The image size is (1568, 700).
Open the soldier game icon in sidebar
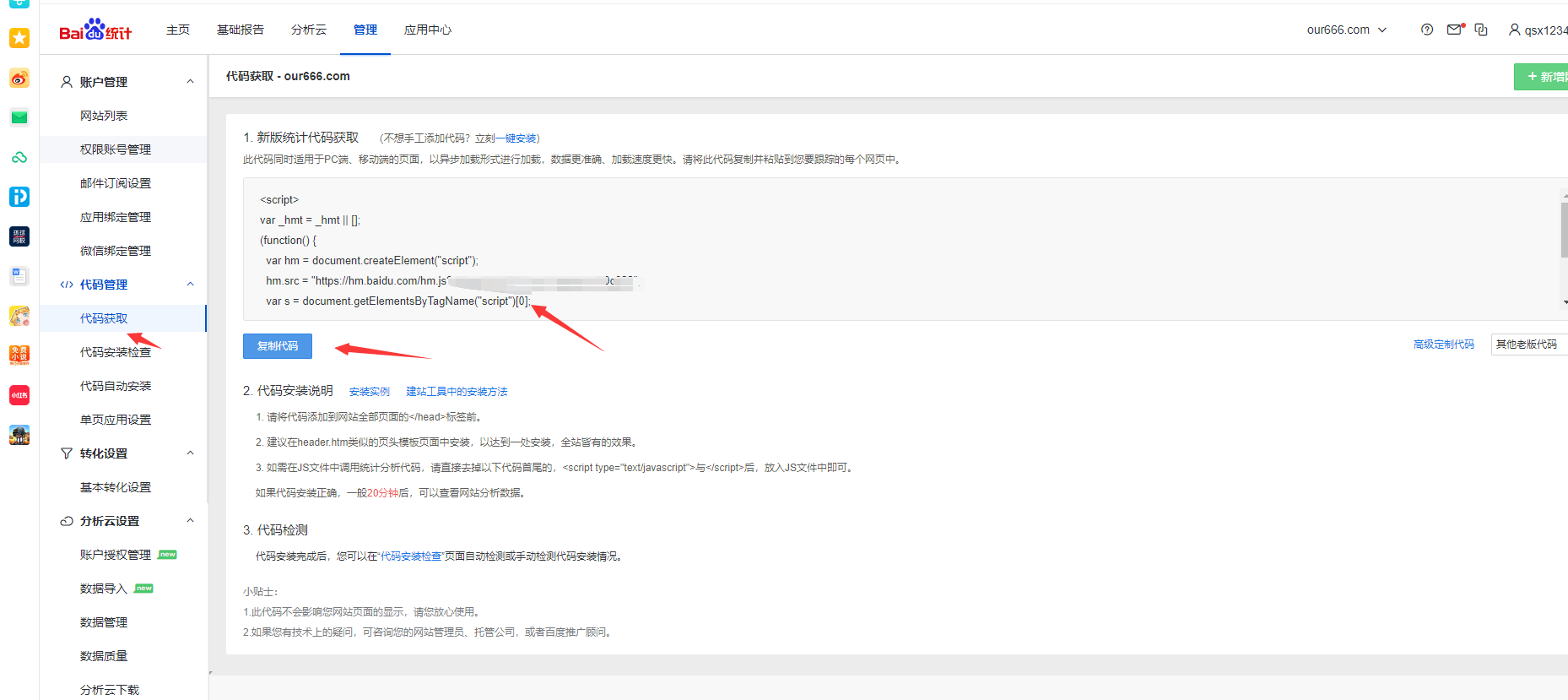coord(19,435)
